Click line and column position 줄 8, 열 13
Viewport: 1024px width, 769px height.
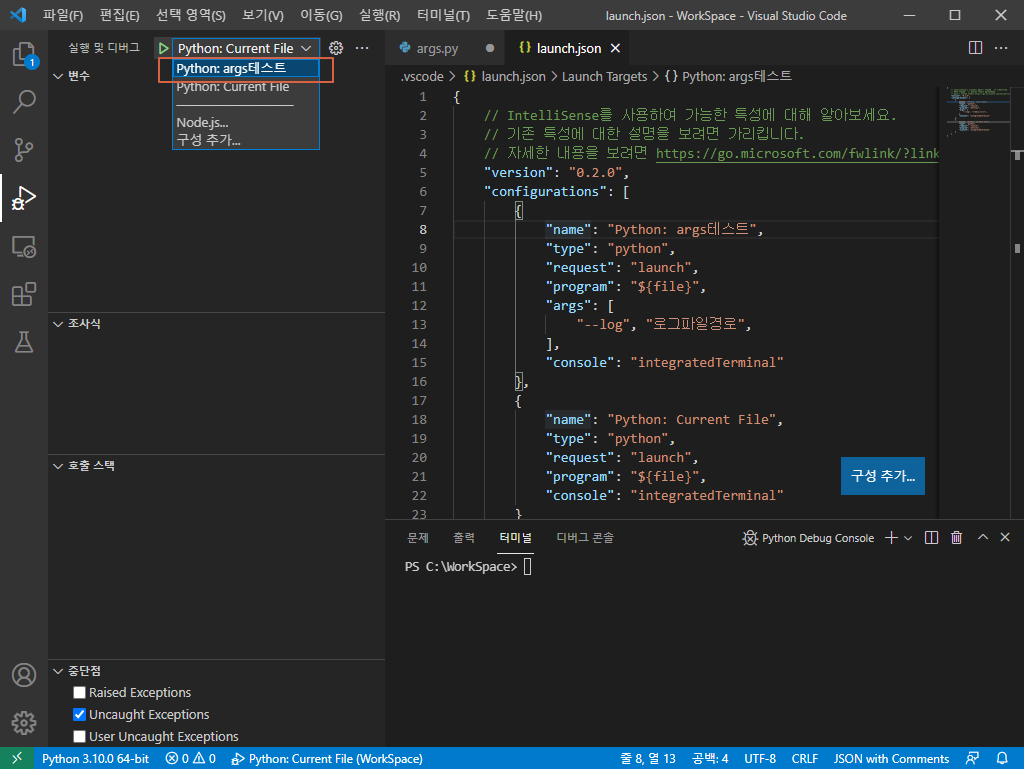click(x=647, y=759)
